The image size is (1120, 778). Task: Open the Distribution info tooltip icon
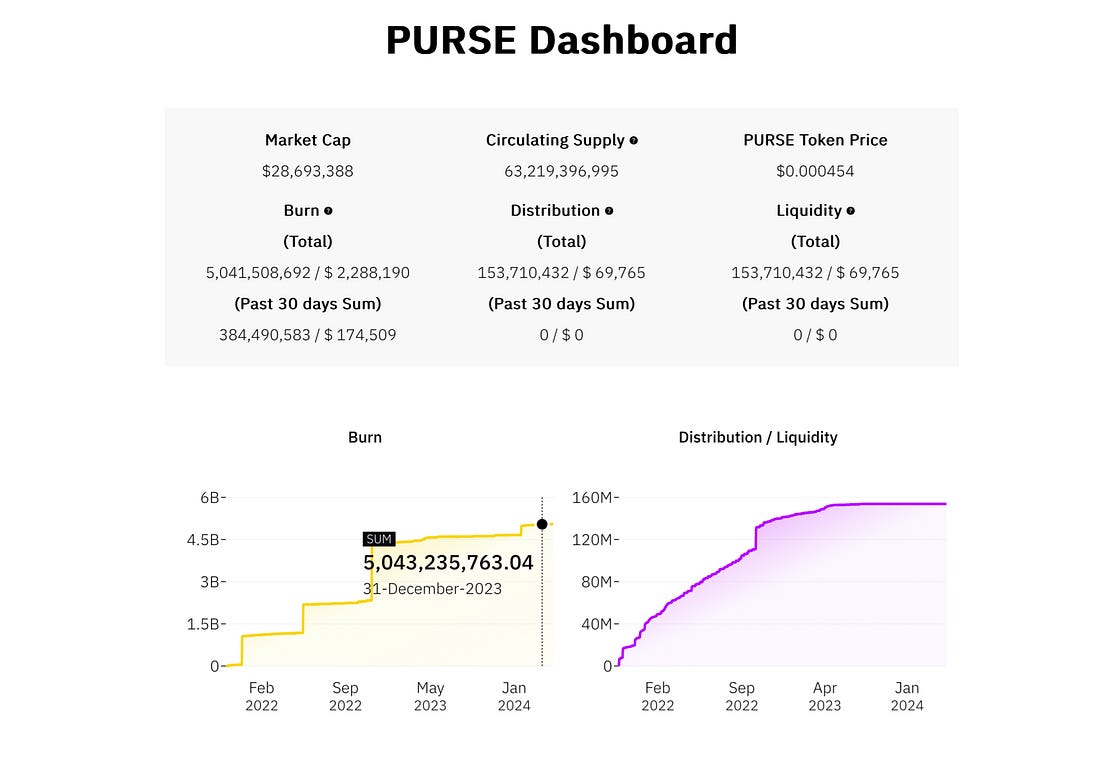tap(609, 211)
